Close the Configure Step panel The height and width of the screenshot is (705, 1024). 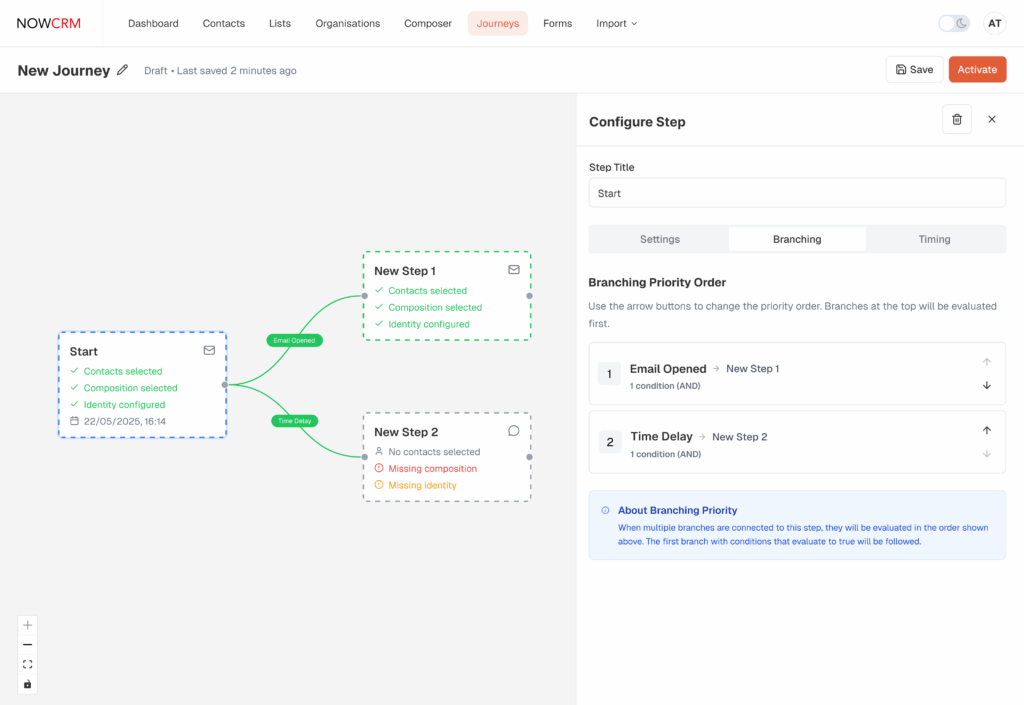tap(991, 120)
